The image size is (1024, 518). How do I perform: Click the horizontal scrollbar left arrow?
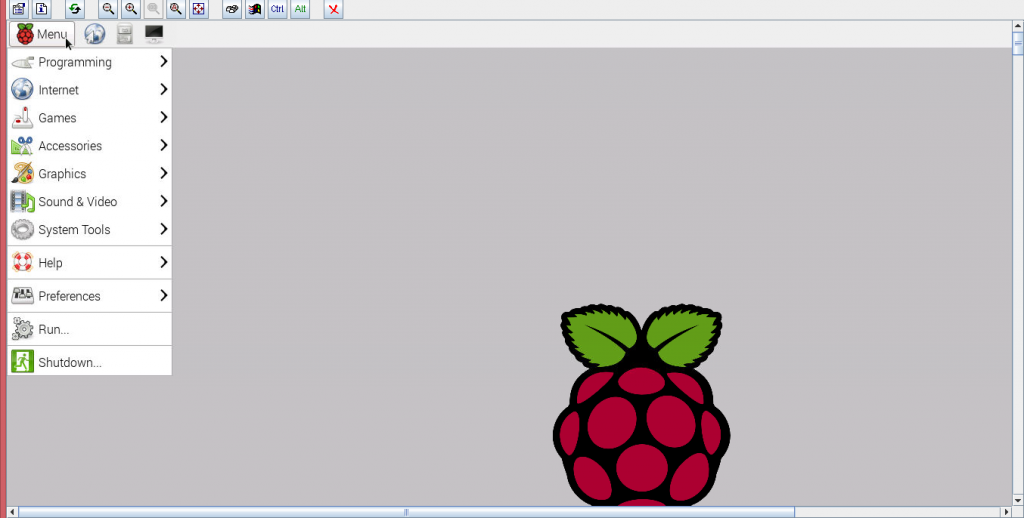click(x=12, y=512)
